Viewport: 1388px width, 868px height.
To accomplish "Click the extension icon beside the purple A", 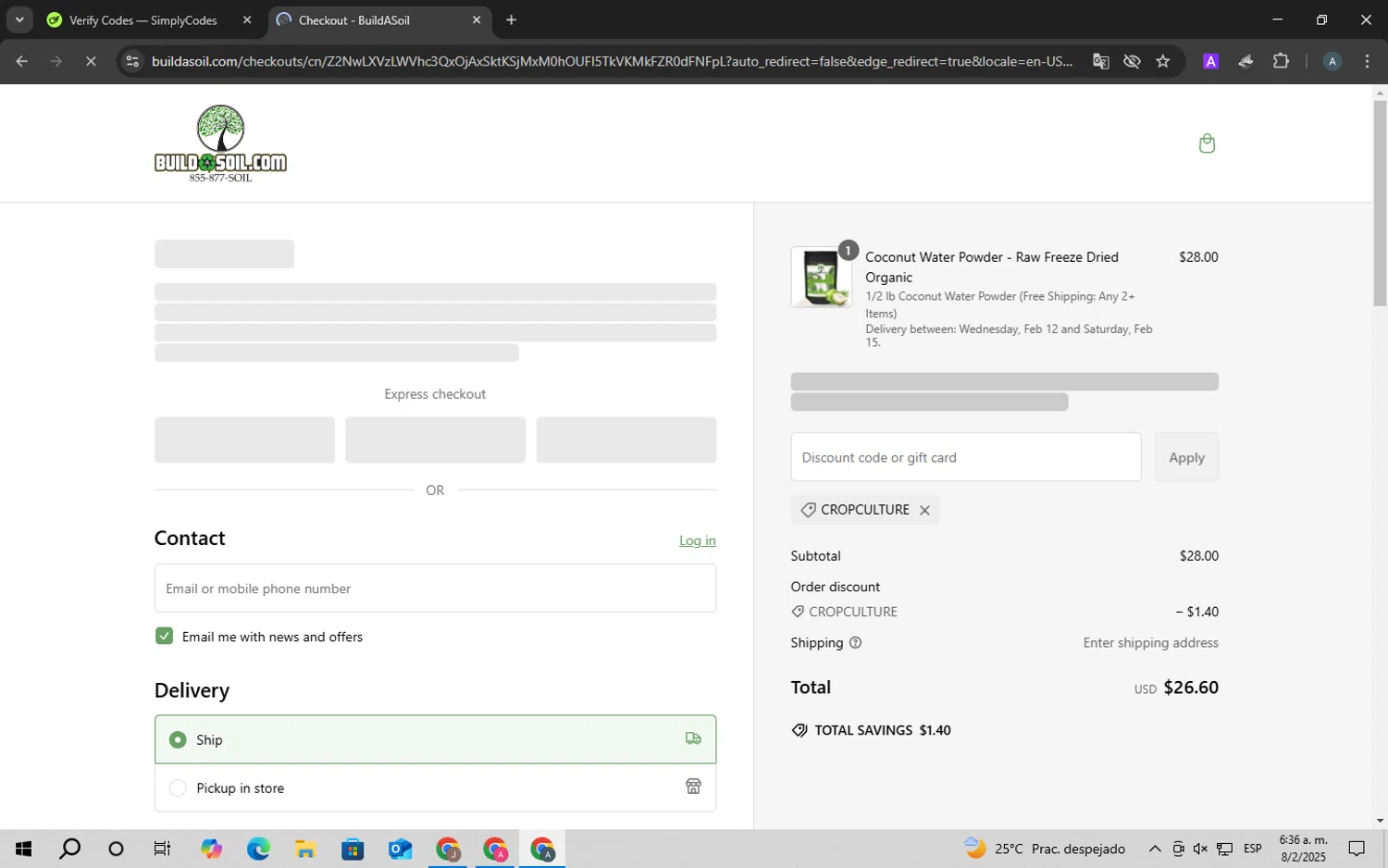I will tap(1245, 61).
